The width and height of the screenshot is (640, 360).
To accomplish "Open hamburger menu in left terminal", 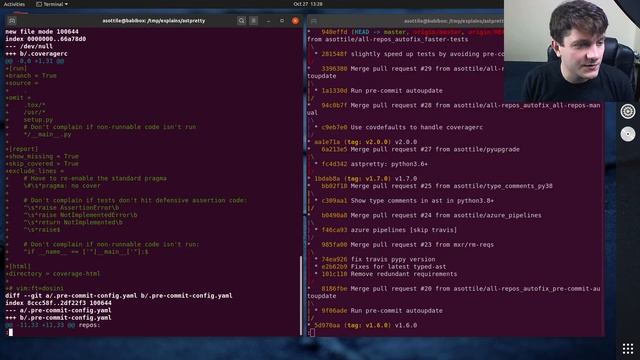I will pyautogui.click(x=253, y=20).
